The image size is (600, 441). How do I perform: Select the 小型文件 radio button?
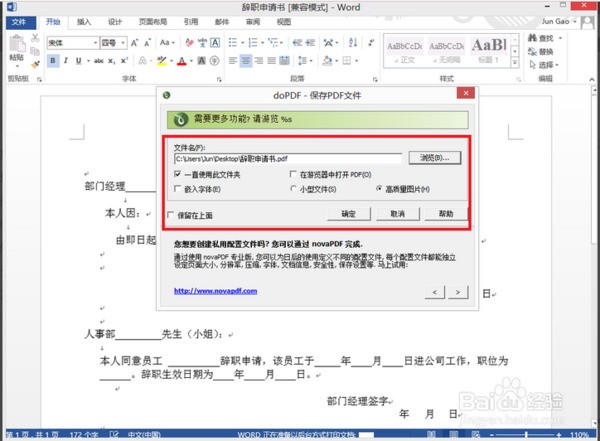[x=293, y=188]
